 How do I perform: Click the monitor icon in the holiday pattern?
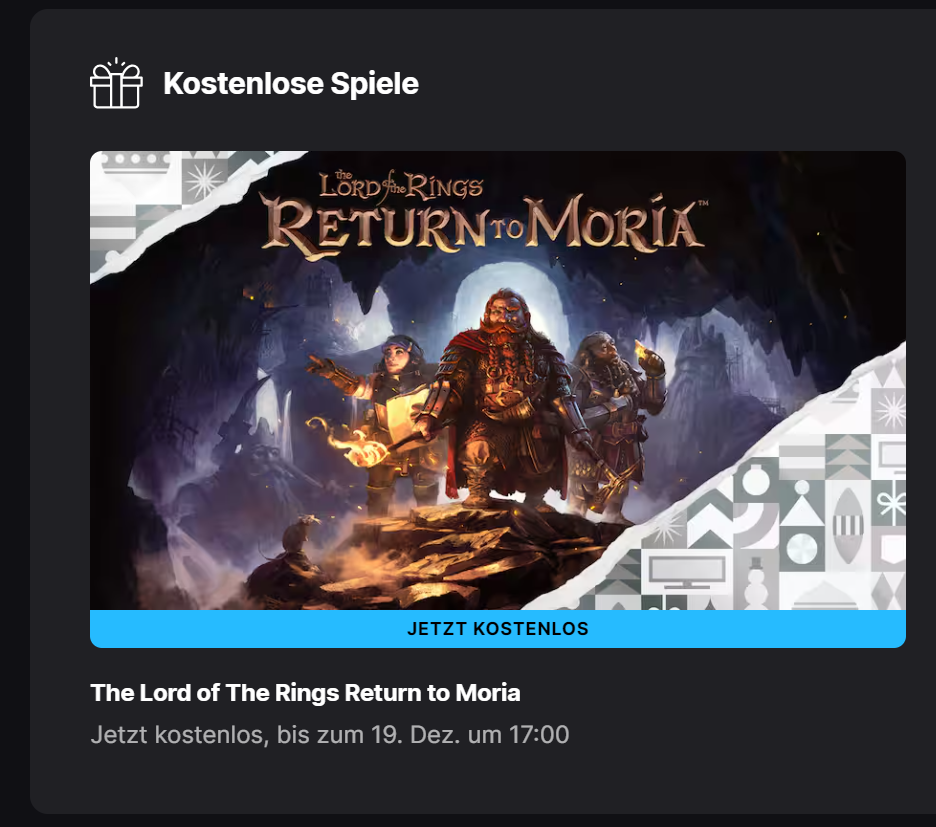[686, 571]
